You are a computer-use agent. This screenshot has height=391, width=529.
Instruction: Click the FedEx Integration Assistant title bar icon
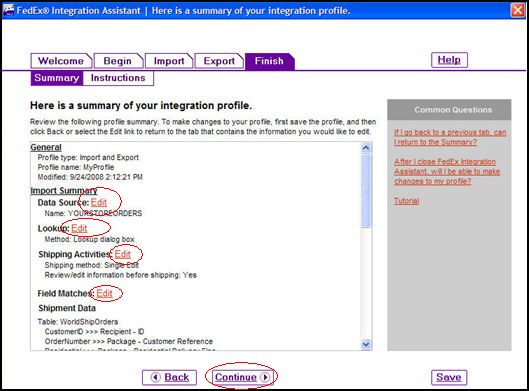click(x=8, y=10)
